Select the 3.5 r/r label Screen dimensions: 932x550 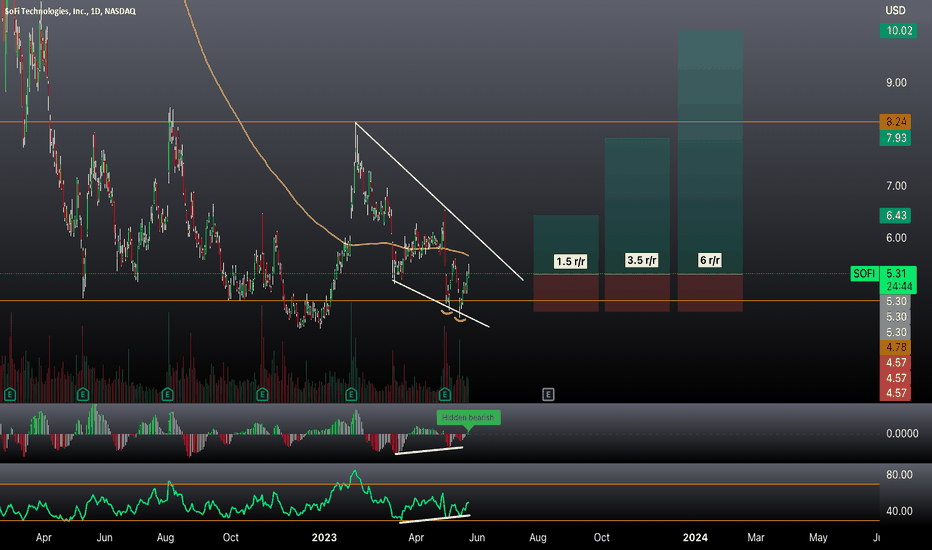(641, 260)
